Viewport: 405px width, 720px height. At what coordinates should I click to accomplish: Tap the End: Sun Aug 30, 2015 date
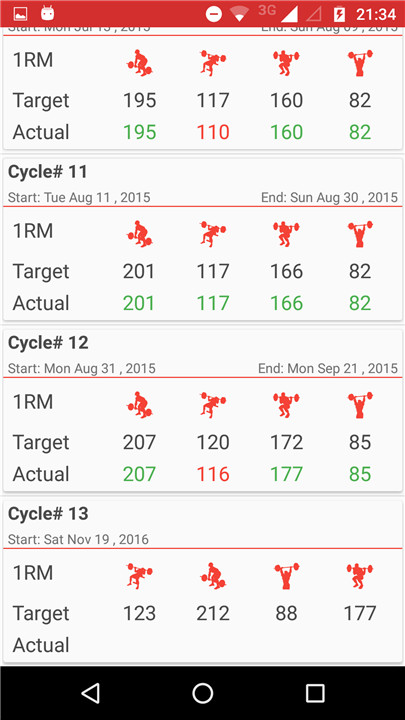(x=329, y=197)
